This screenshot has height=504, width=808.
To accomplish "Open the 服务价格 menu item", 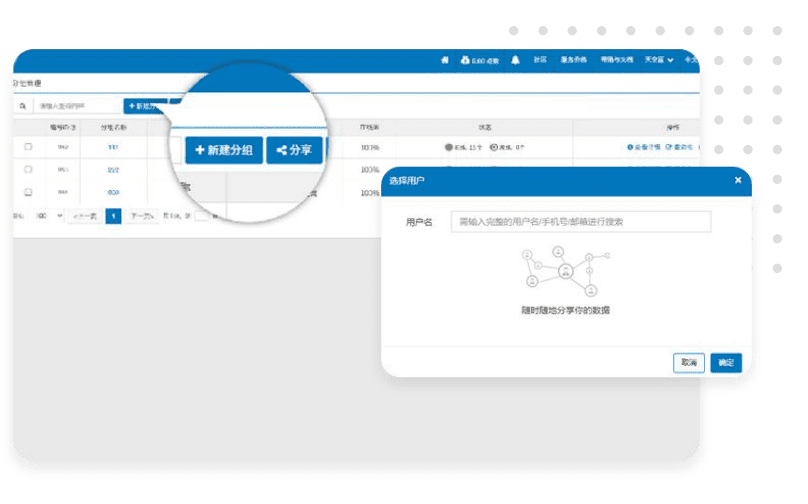I will click(x=574, y=60).
